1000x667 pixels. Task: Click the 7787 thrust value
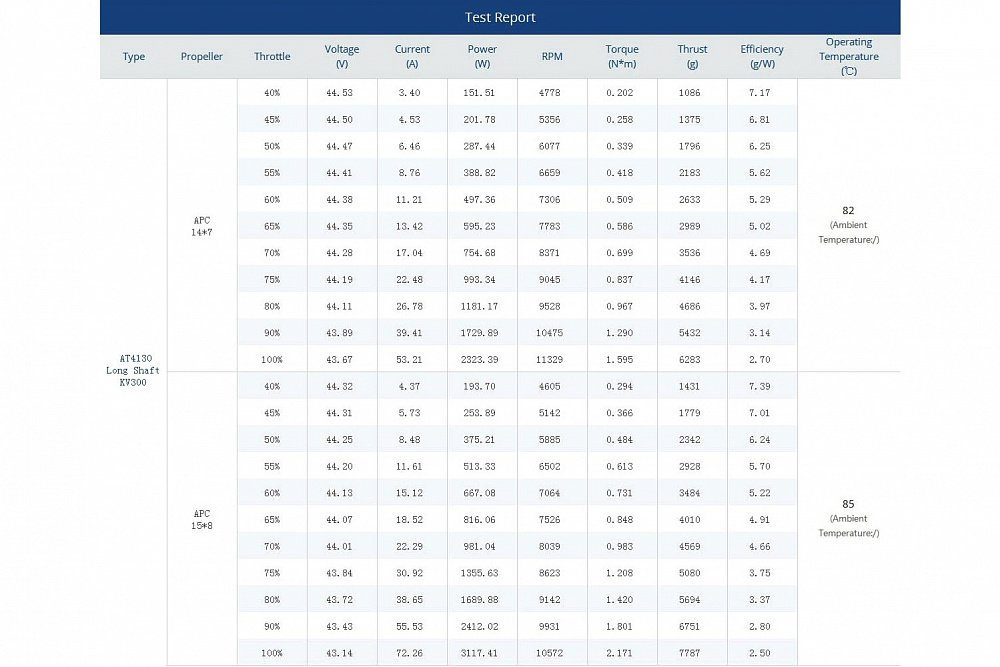[x=689, y=653]
